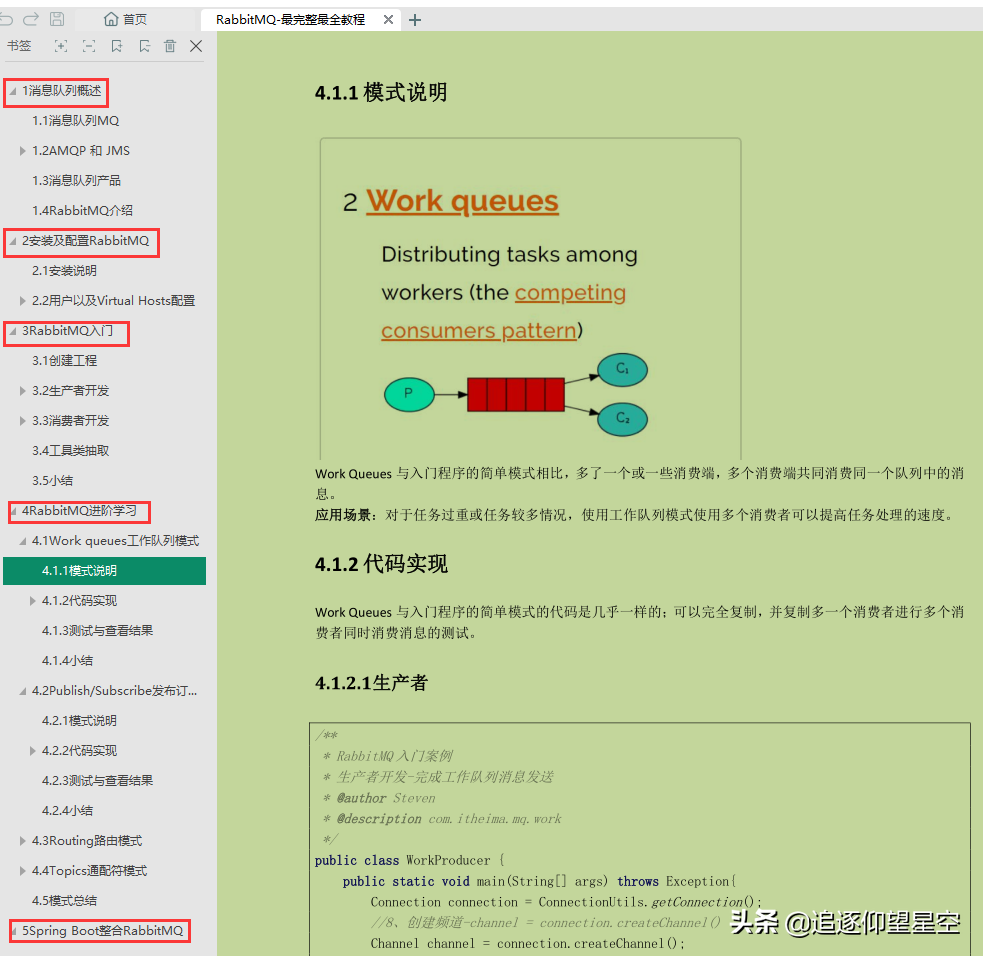Select highlighted 4.1.1模式说明 bookmark

click(x=104, y=571)
